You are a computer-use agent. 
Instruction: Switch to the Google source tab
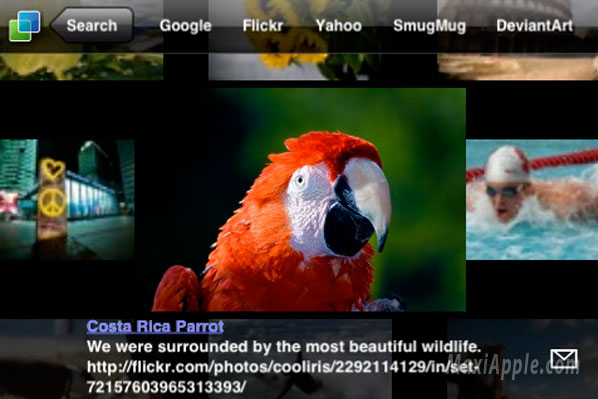click(185, 26)
